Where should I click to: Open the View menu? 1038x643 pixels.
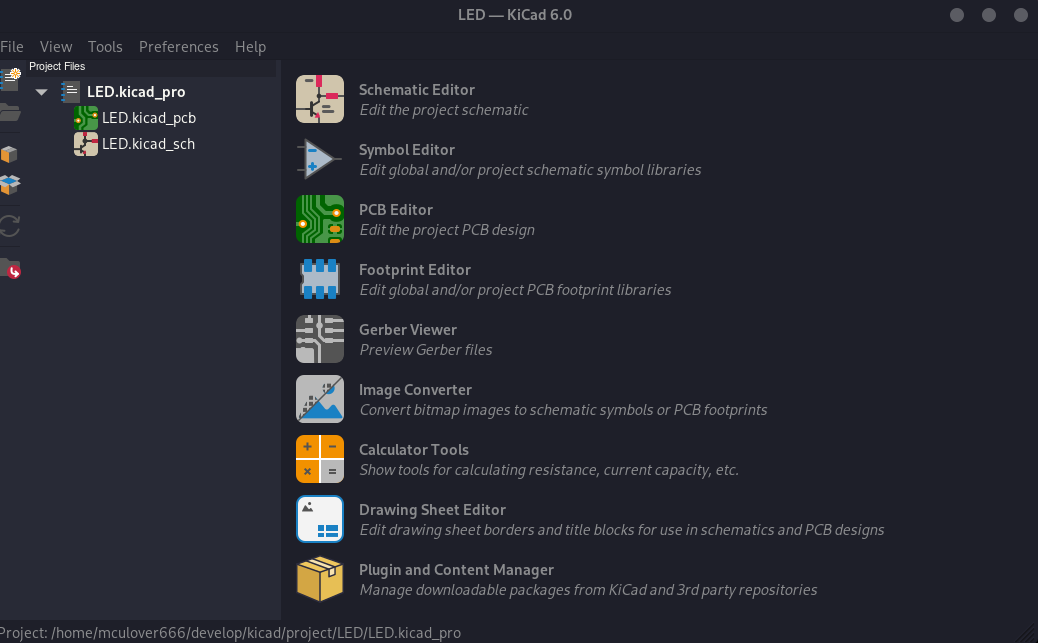coord(56,47)
